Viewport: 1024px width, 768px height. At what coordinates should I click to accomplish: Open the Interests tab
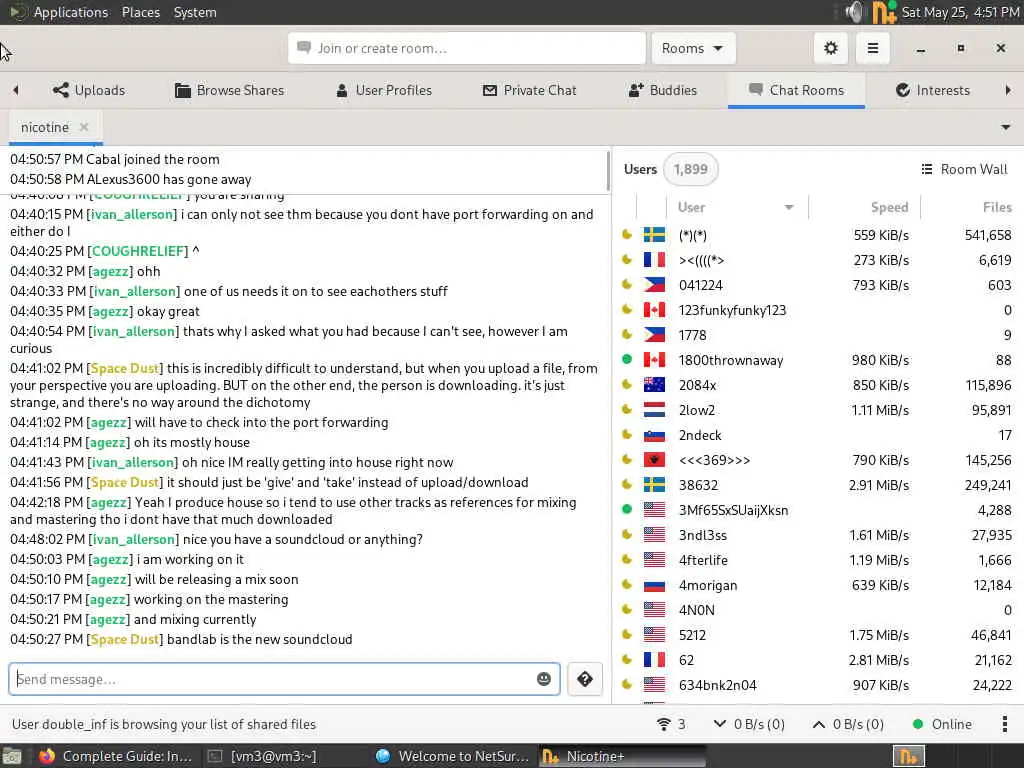pyautogui.click(x=933, y=90)
